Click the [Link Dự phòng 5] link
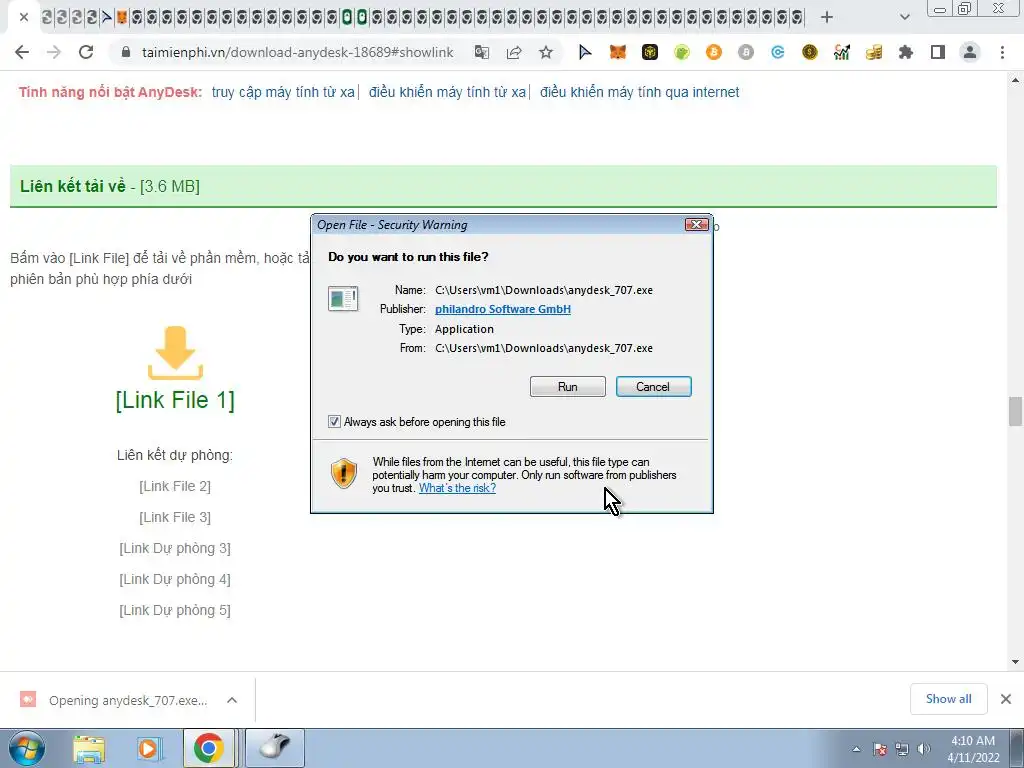 pyautogui.click(x=175, y=610)
